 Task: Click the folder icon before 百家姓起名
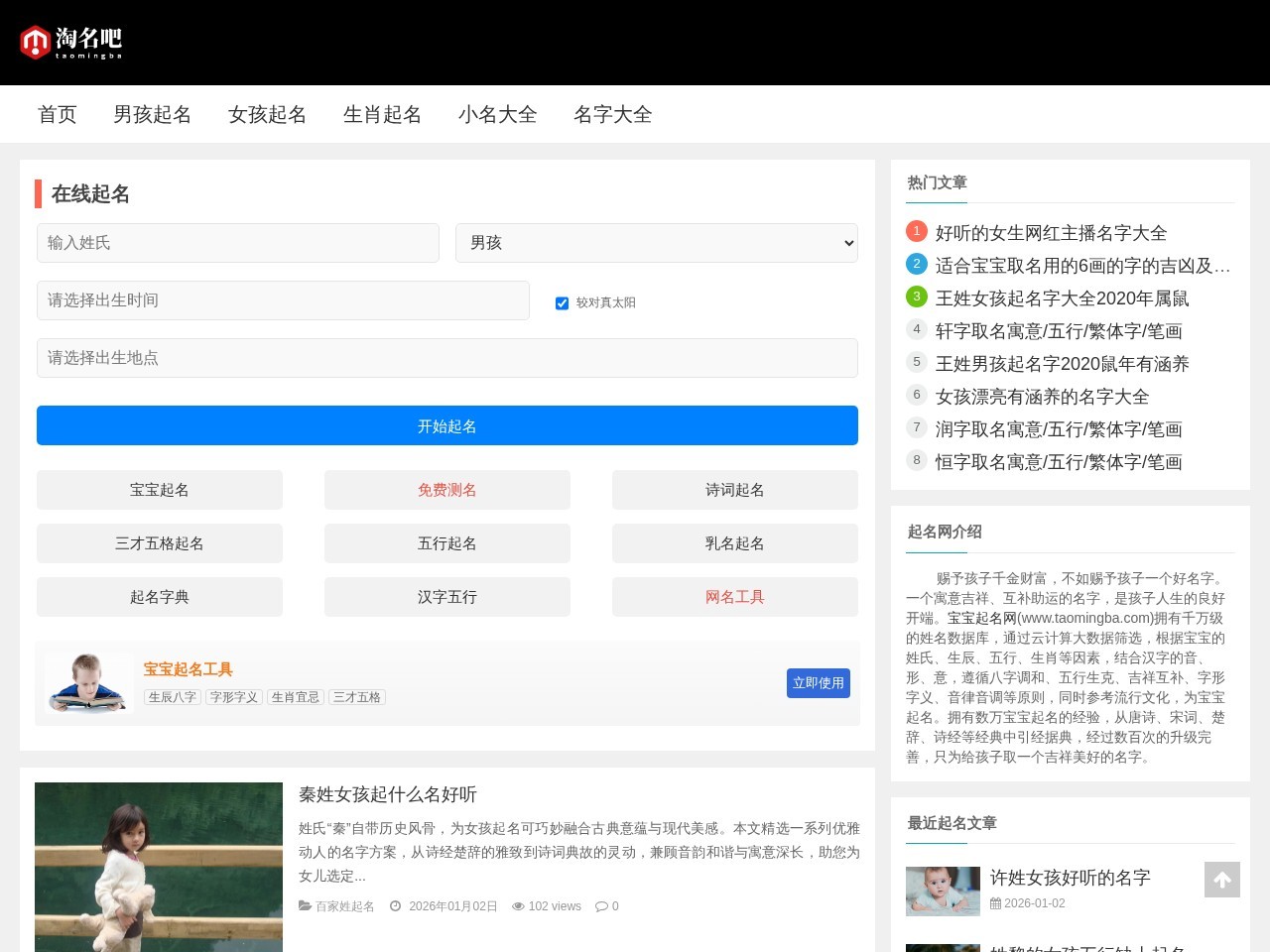pyautogui.click(x=305, y=905)
